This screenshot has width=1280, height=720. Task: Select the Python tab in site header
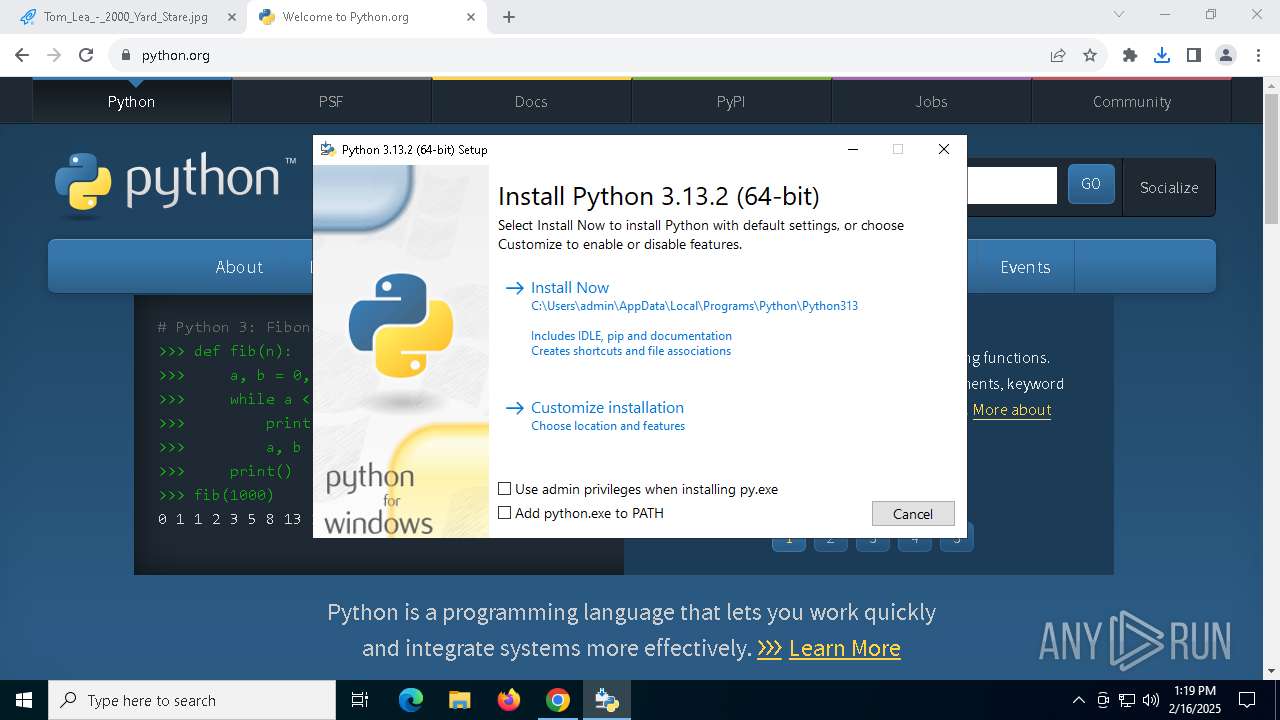click(x=131, y=101)
